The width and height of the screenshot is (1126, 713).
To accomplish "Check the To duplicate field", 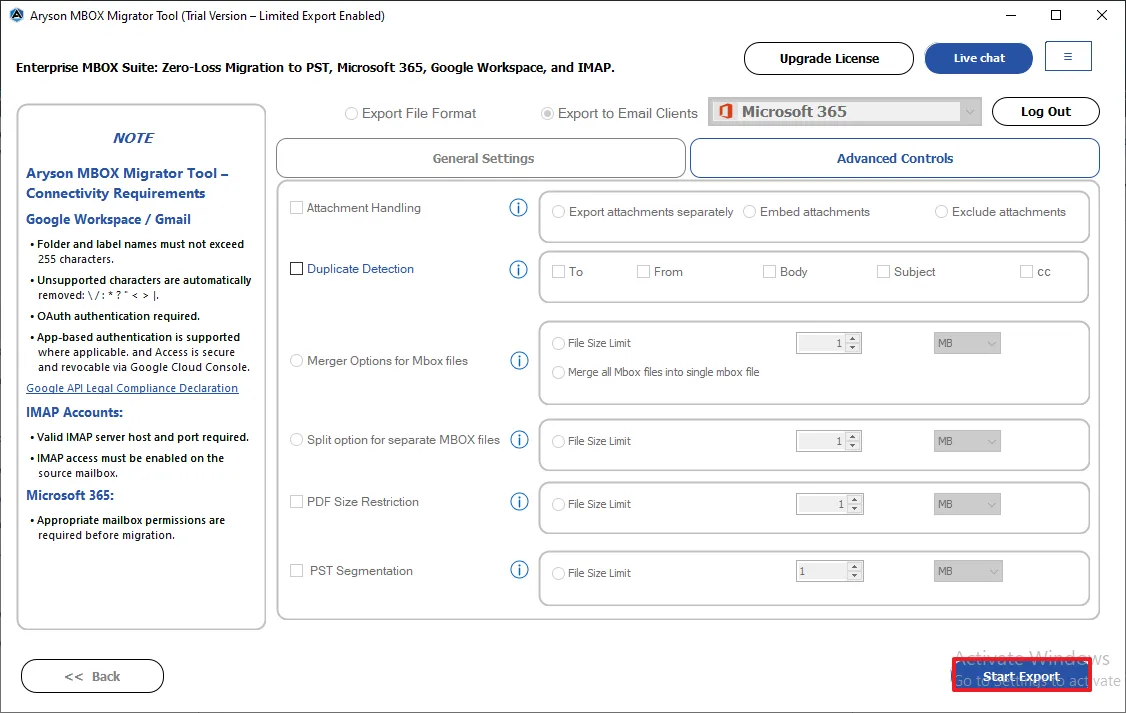I will (x=558, y=271).
